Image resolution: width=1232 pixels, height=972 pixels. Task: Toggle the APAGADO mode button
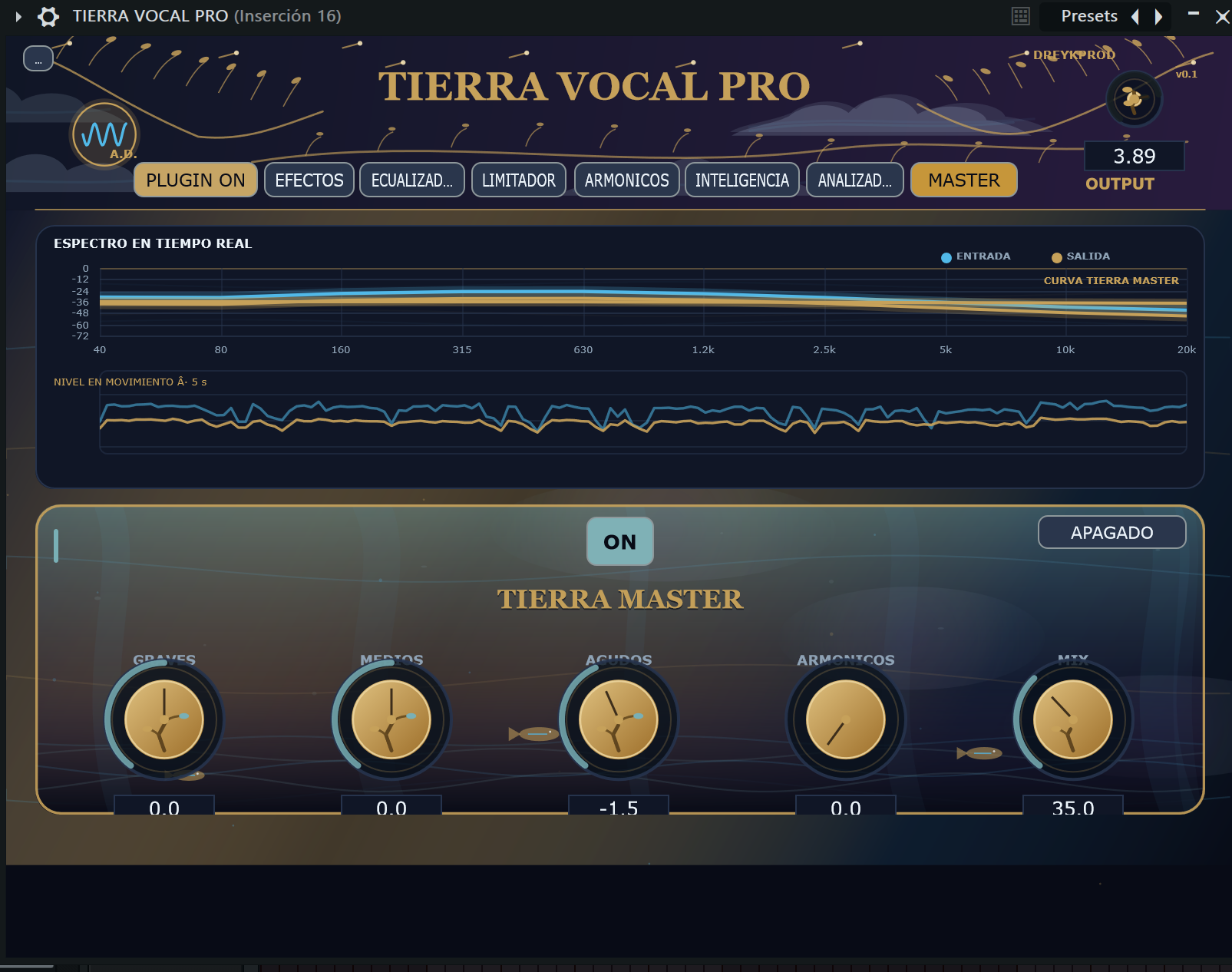click(1111, 532)
